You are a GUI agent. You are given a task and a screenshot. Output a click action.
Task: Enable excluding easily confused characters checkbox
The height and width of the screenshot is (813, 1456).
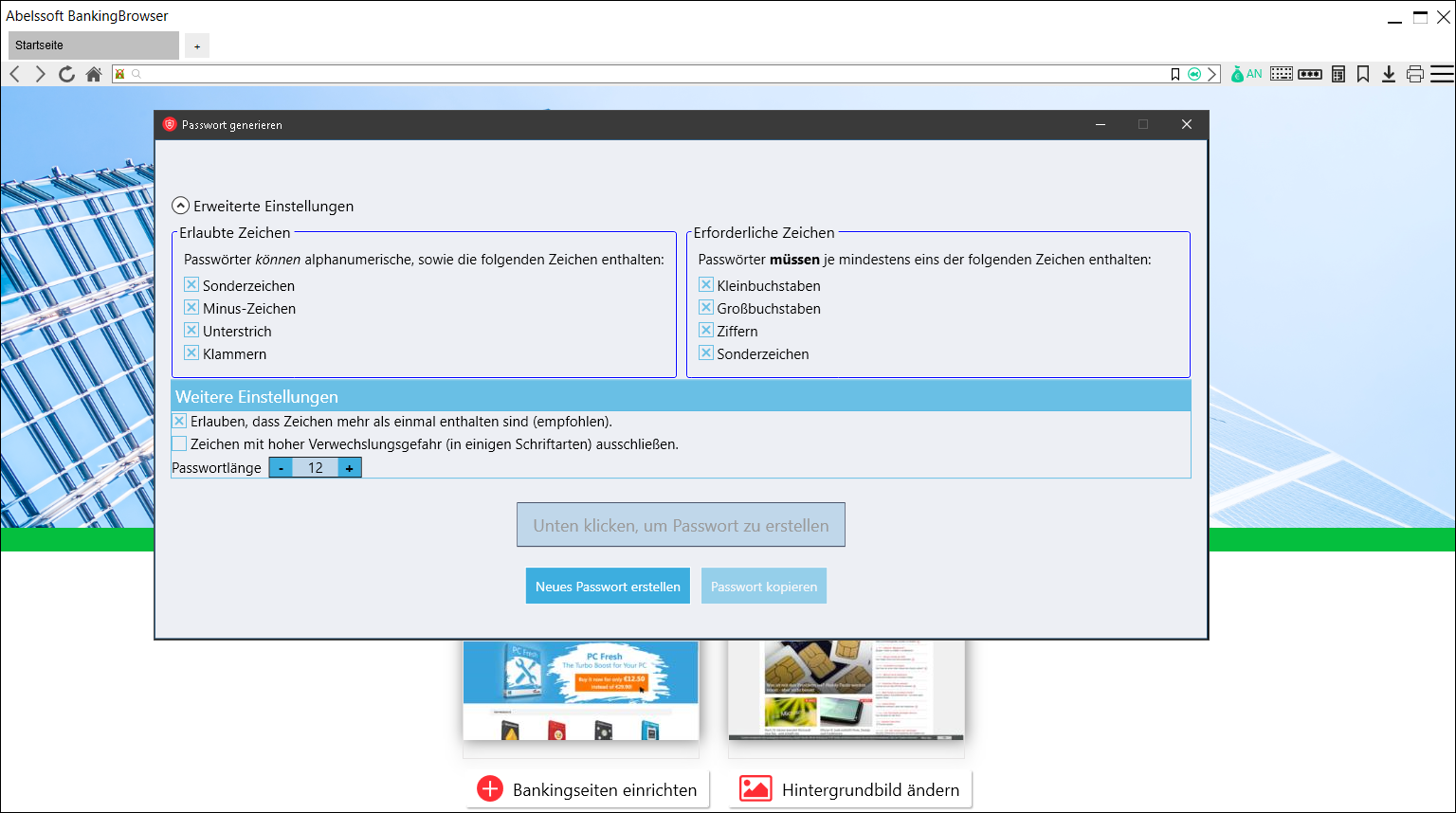tap(179, 443)
